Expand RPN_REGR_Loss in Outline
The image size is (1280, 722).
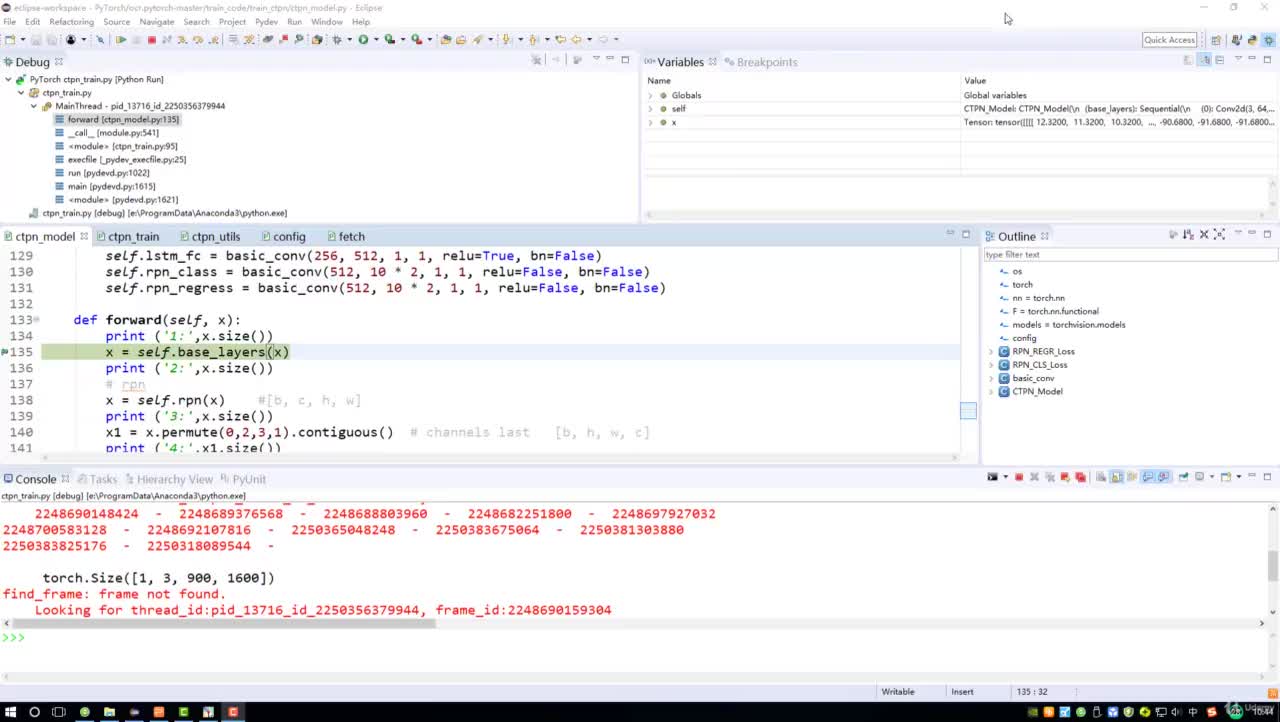pyautogui.click(x=991, y=352)
